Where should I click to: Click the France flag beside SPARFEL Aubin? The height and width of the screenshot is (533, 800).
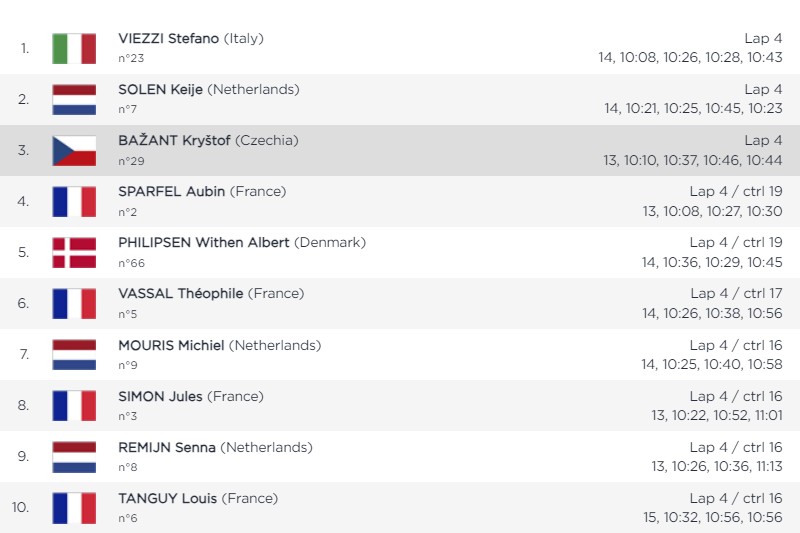point(74,201)
